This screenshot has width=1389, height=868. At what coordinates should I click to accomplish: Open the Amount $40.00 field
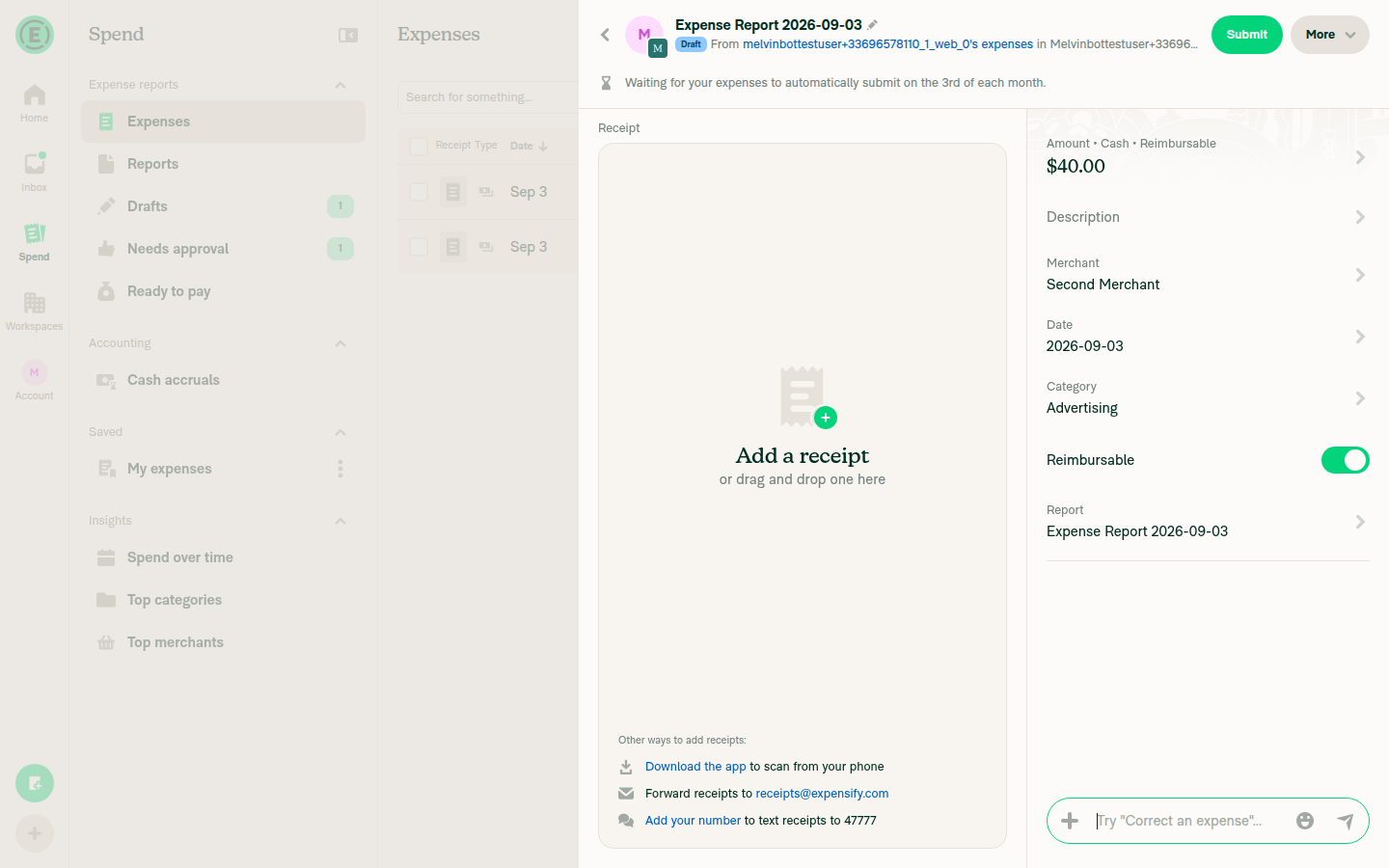point(1208,156)
